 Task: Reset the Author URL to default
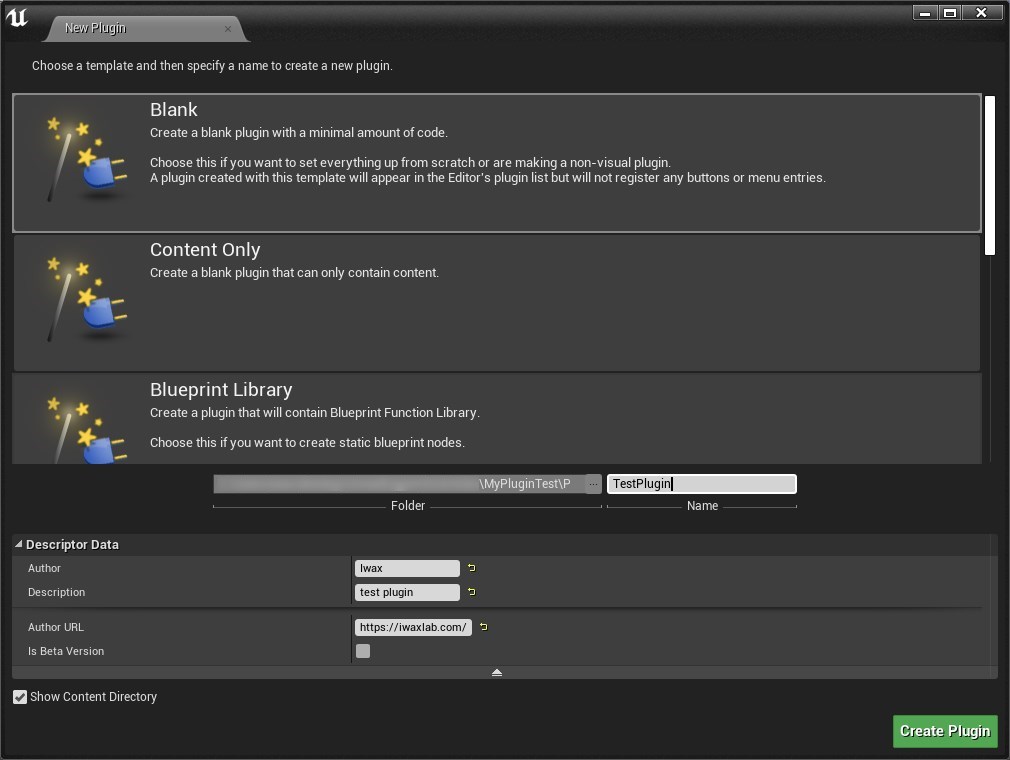pos(484,627)
